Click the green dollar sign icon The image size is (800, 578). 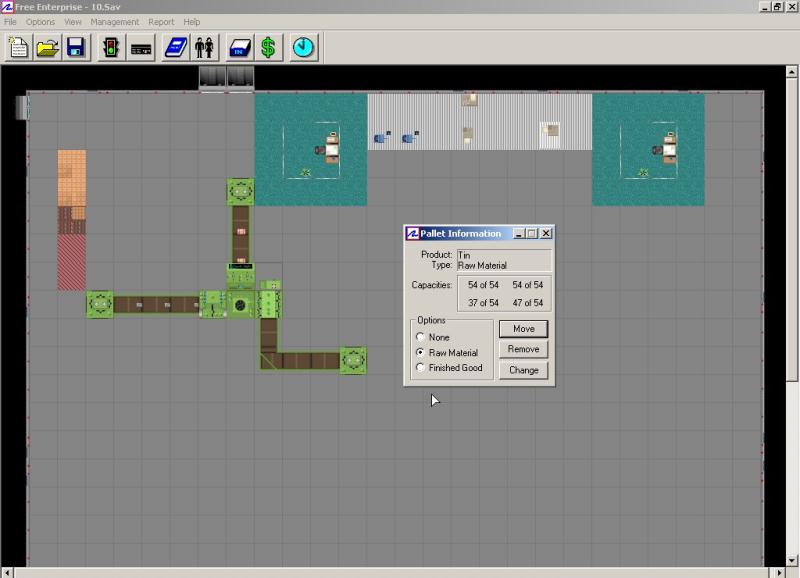point(268,47)
